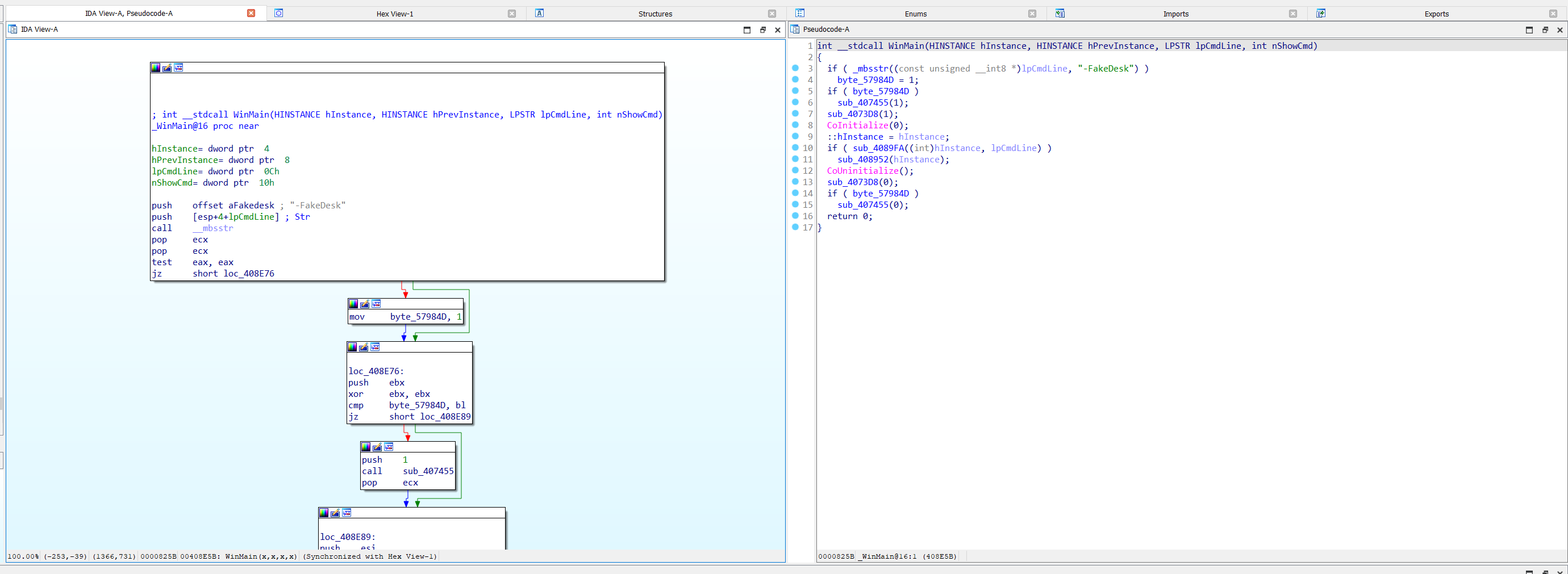Image resolution: width=1568 pixels, height=574 pixels.
Task: Open the Enums tab
Action: (x=915, y=14)
